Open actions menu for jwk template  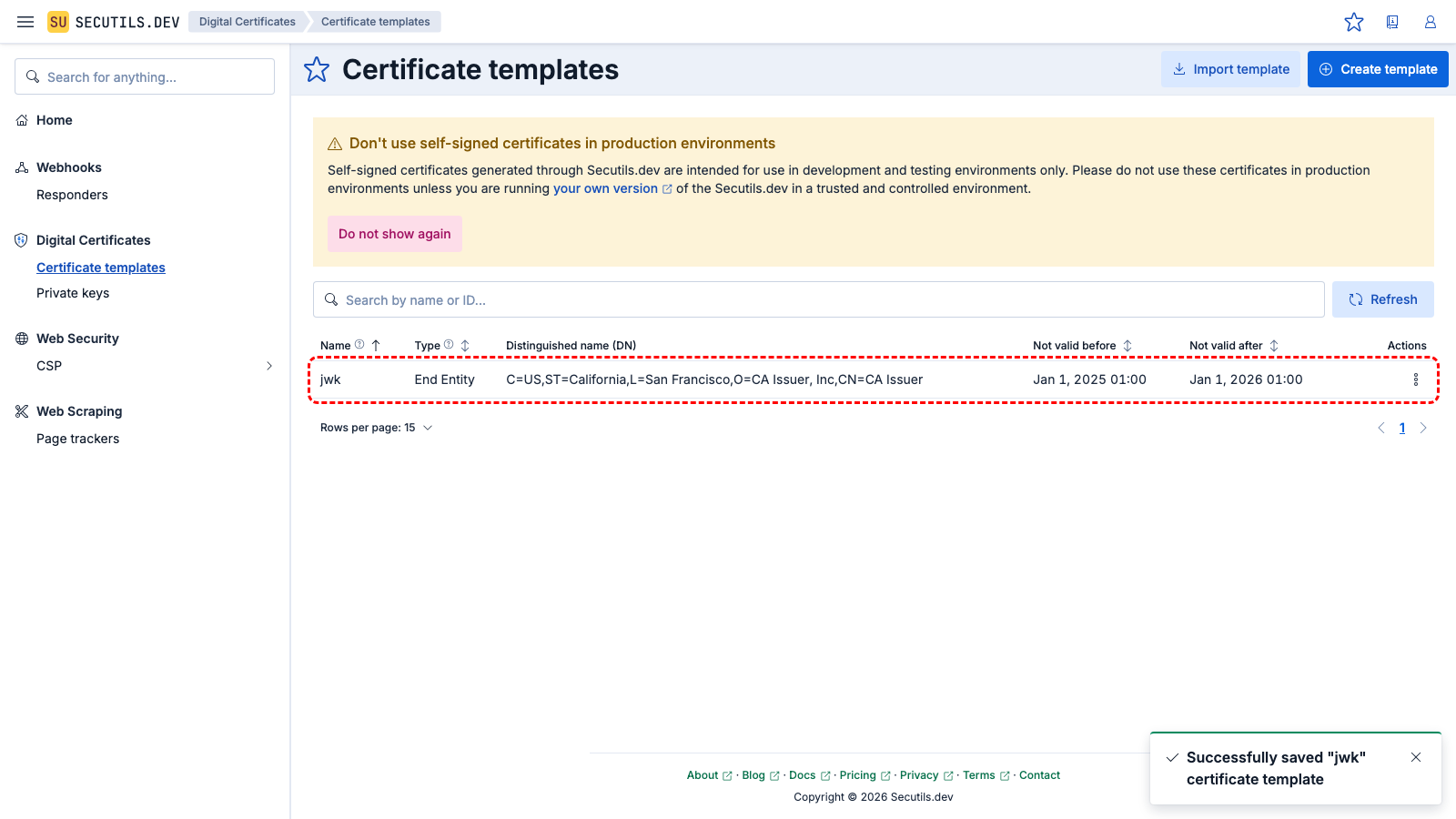click(1415, 379)
